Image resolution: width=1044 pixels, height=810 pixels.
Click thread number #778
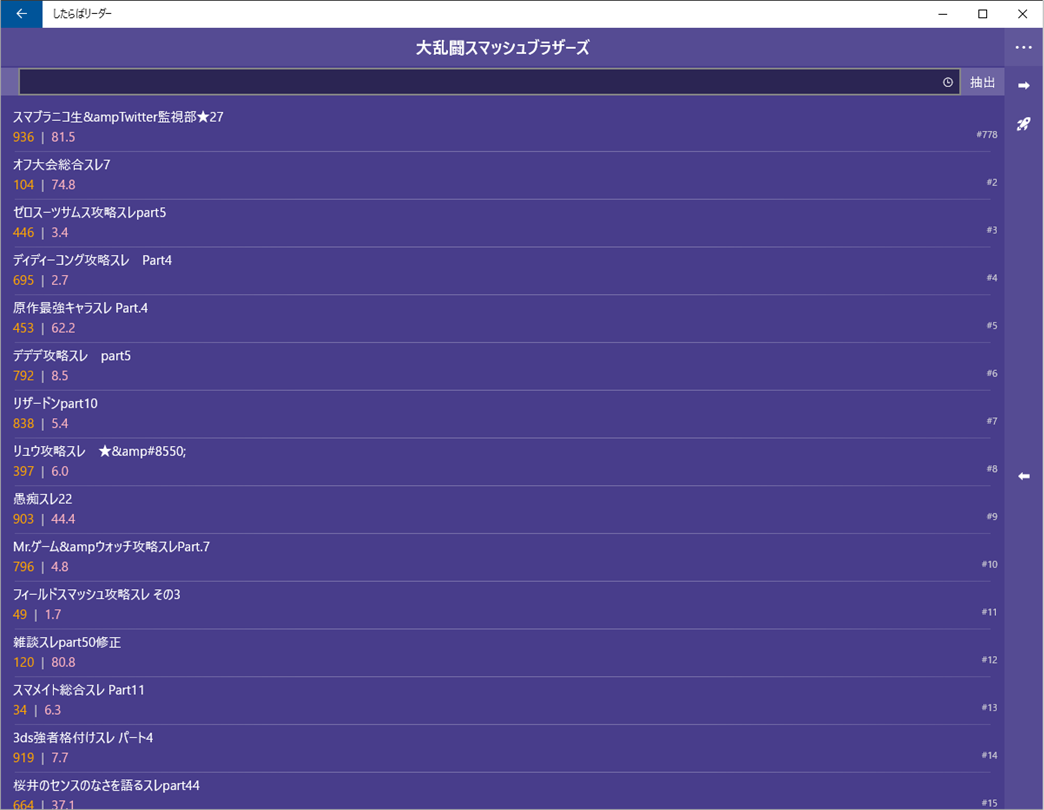click(x=987, y=134)
